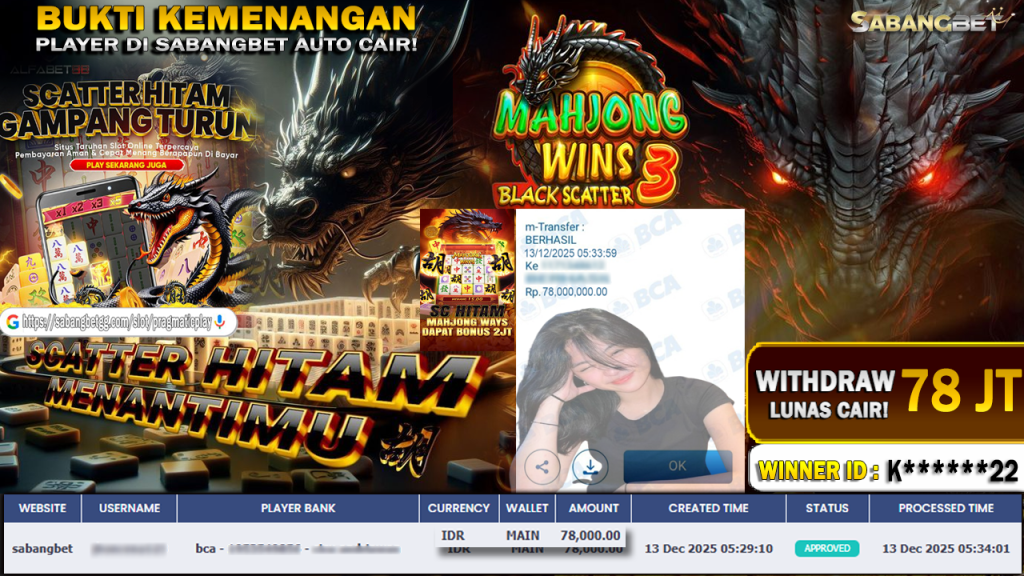
Task: Click the Withdraw 78 JT banner
Action: [x=885, y=392]
